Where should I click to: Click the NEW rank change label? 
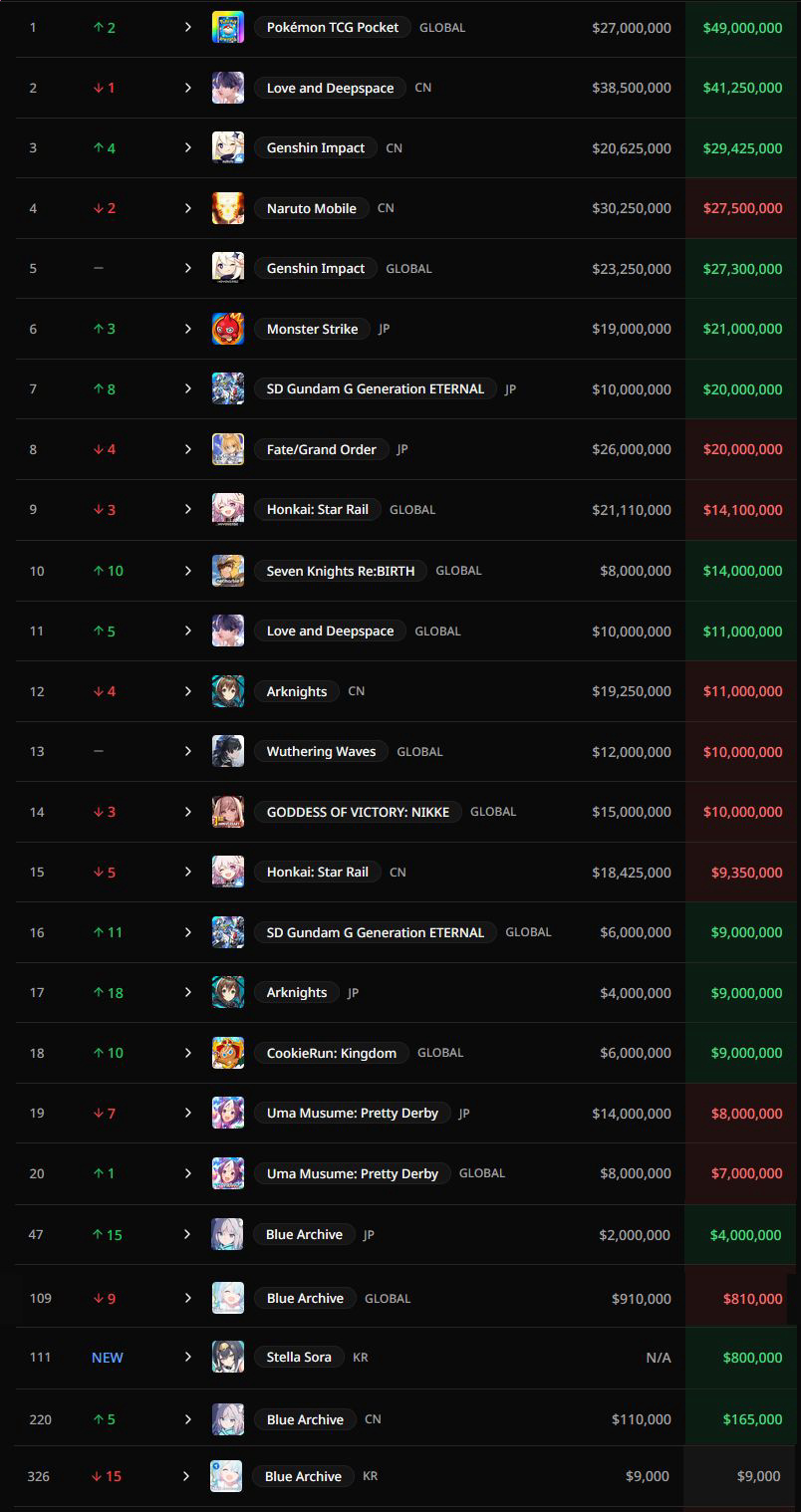(108, 1358)
